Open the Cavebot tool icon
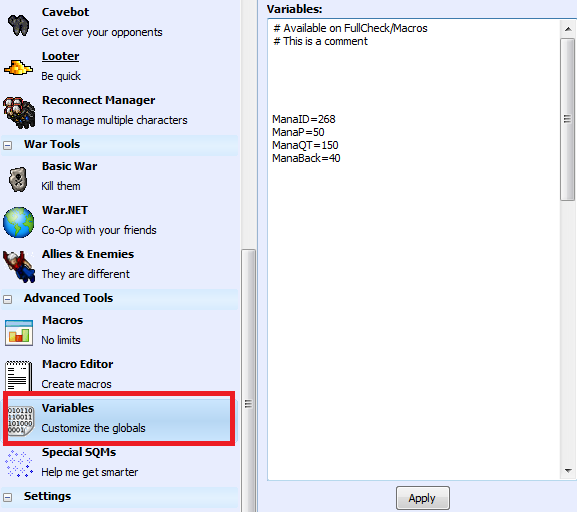The image size is (577, 512). [18, 25]
